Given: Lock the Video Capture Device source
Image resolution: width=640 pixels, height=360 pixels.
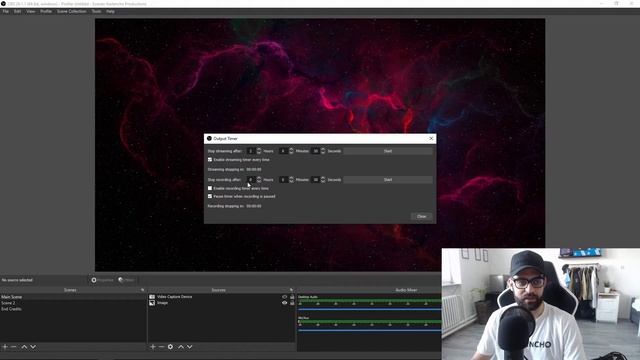Looking at the screenshot, I should (x=292, y=297).
